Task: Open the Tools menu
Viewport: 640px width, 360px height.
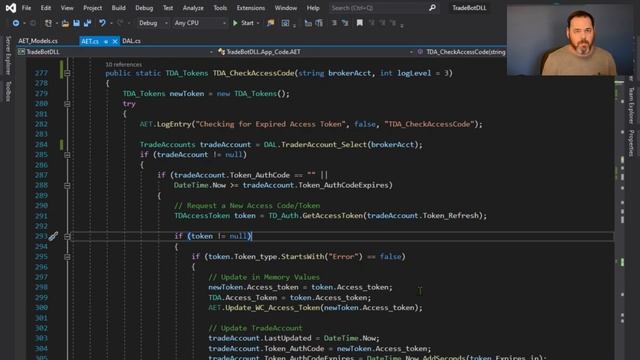Action: point(220,8)
